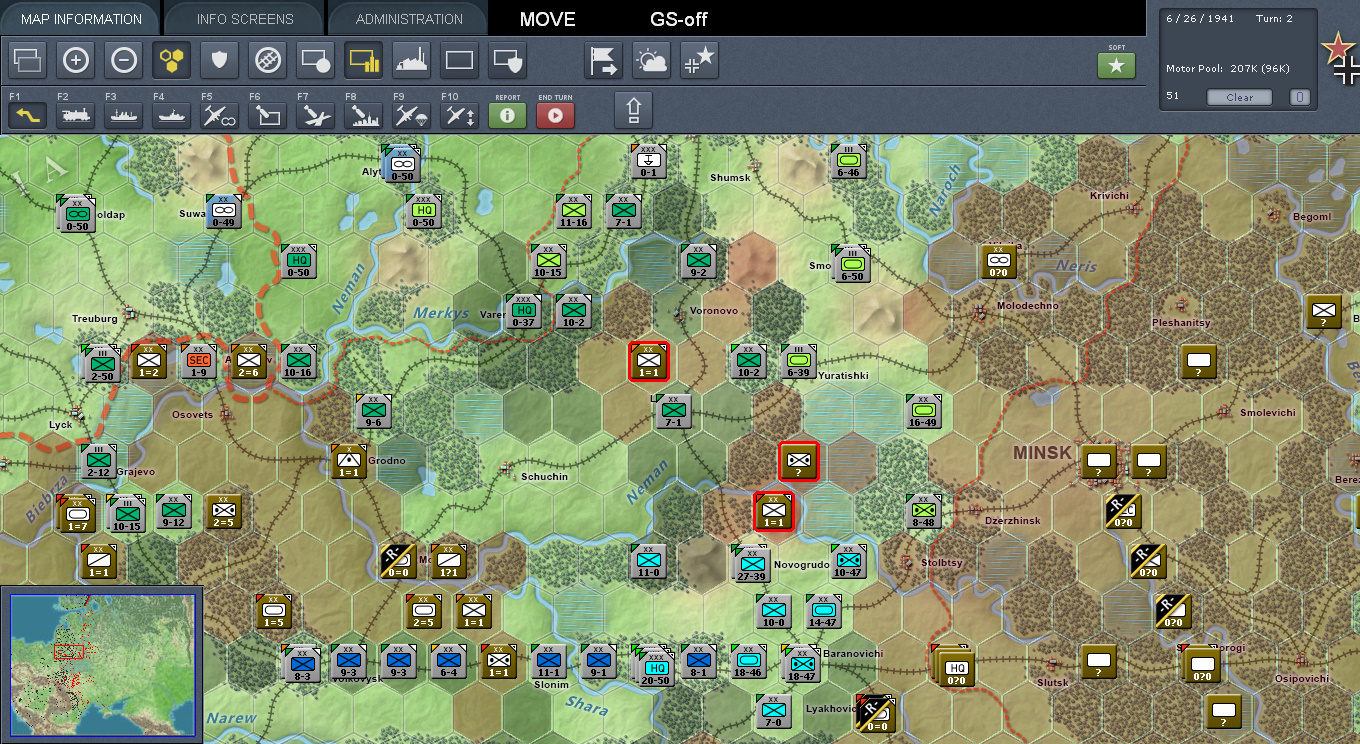Zoom in the map with plus icon
Image resolution: width=1360 pixels, height=744 pixels.
pos(75,61)
